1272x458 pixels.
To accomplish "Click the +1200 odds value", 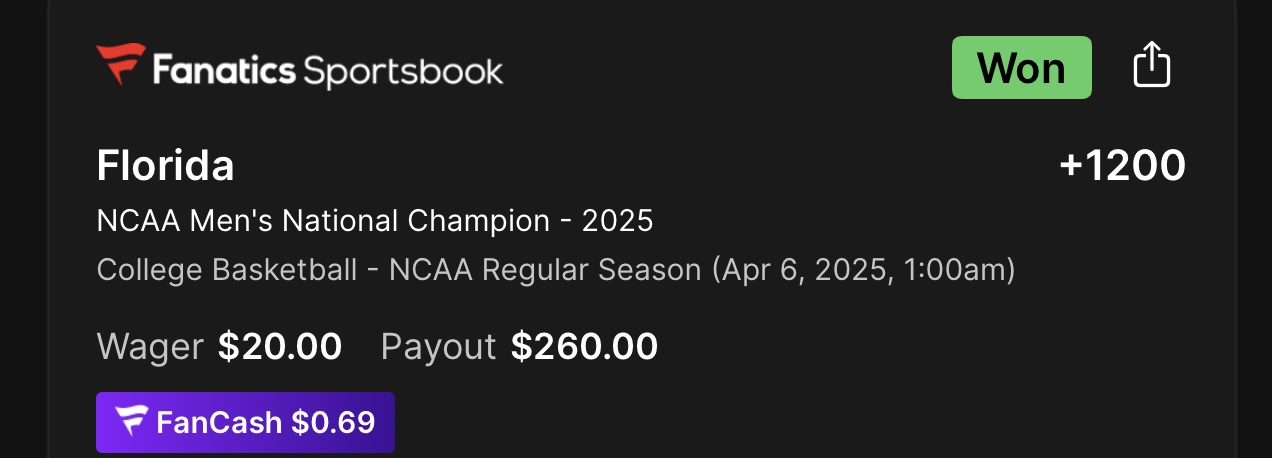I will 1122,166.
